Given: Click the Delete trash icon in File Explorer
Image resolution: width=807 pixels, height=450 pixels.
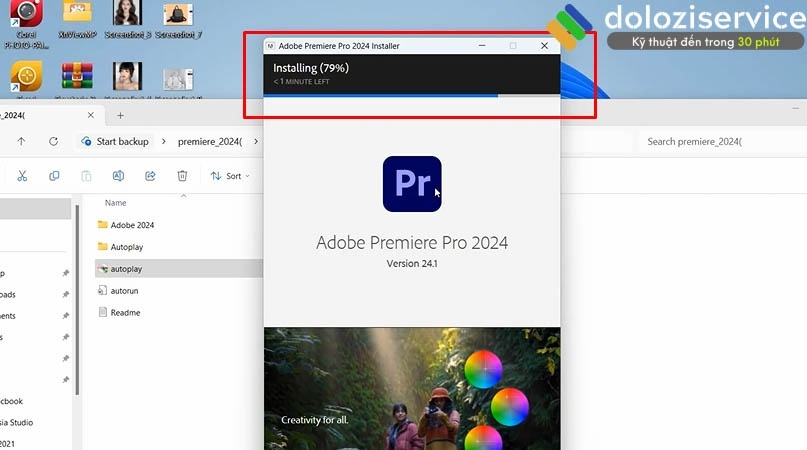Looking at the screenshot, I should point(182,176).
